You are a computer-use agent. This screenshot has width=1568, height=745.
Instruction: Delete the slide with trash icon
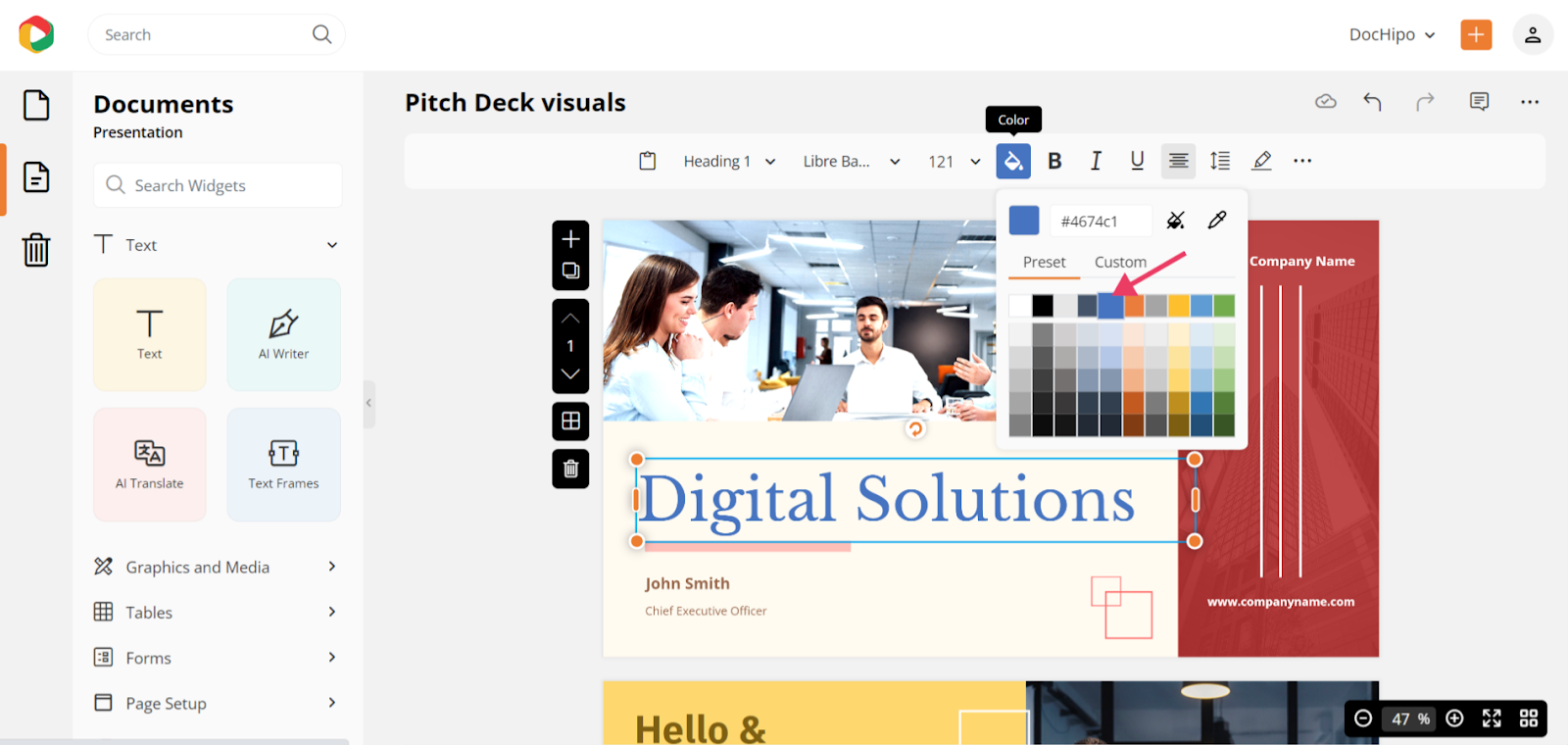click(570, 470)
